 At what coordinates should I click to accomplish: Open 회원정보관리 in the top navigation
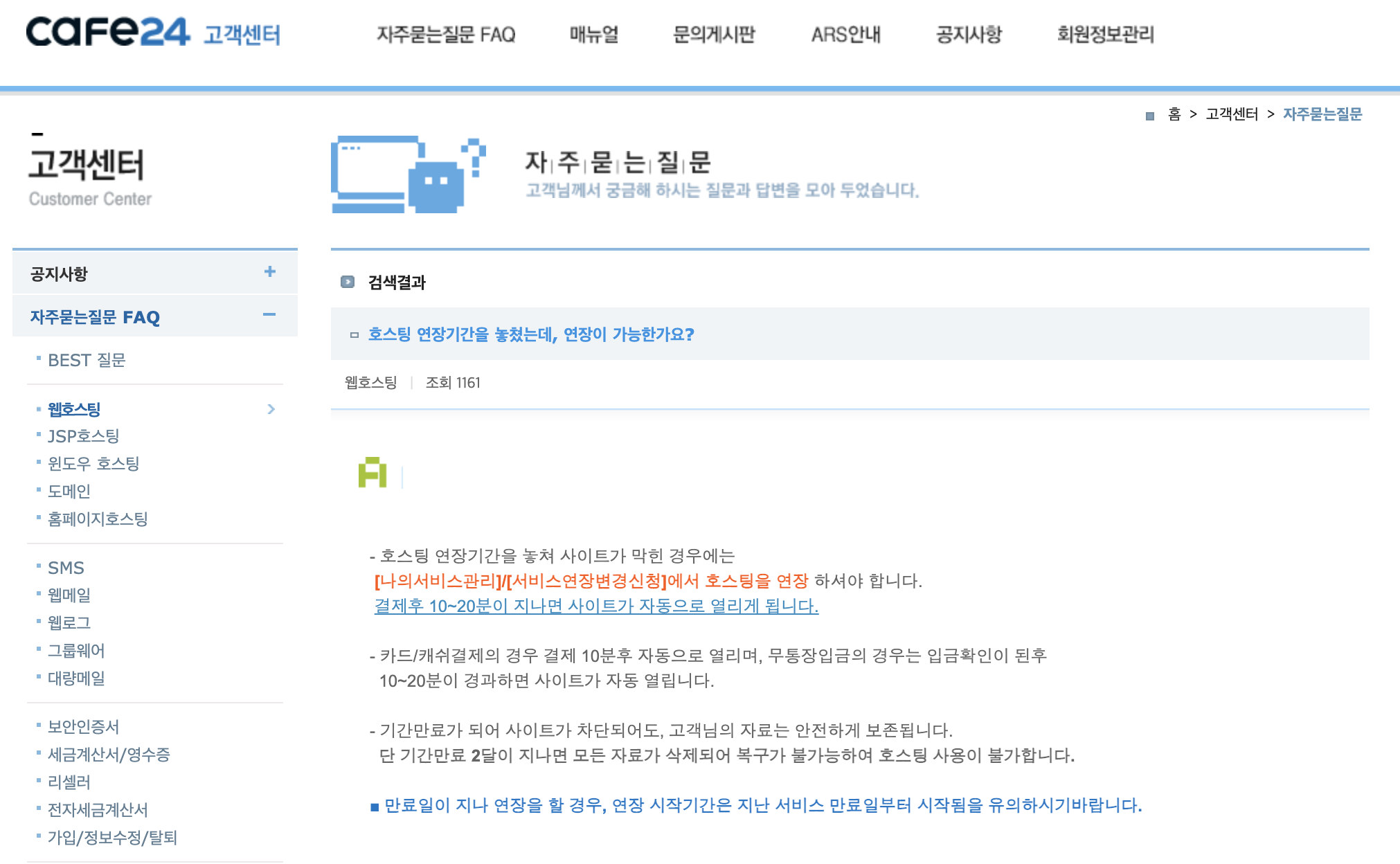(1105, 34)
